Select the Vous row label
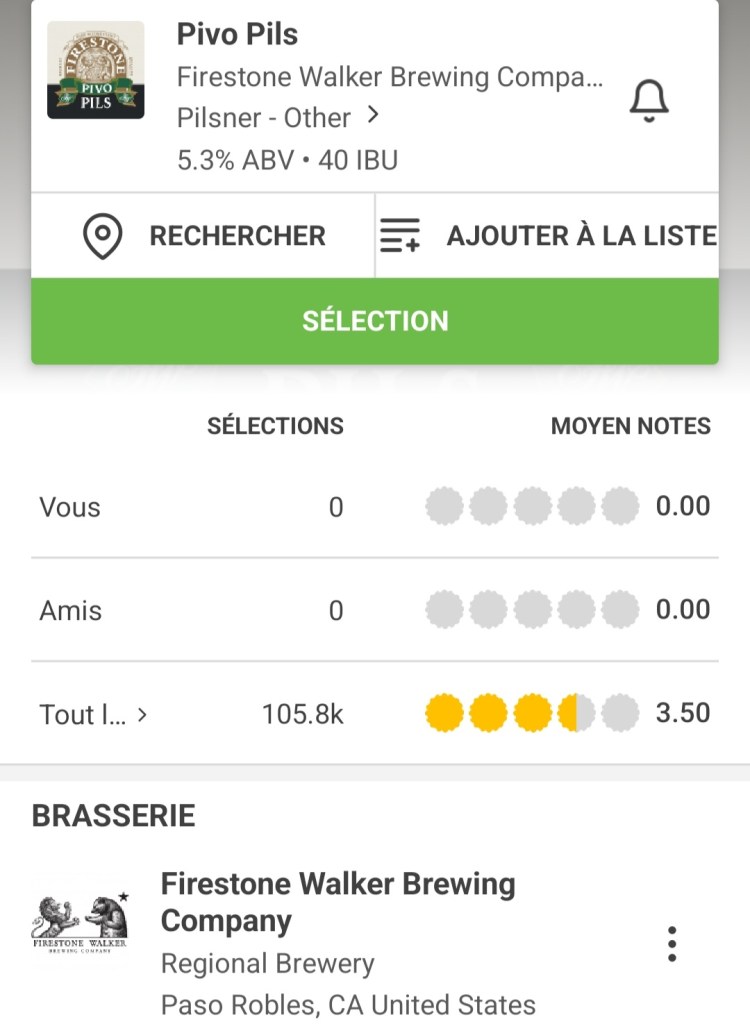Viewport: 750px width, 1024px height. [x=70, y=507]
